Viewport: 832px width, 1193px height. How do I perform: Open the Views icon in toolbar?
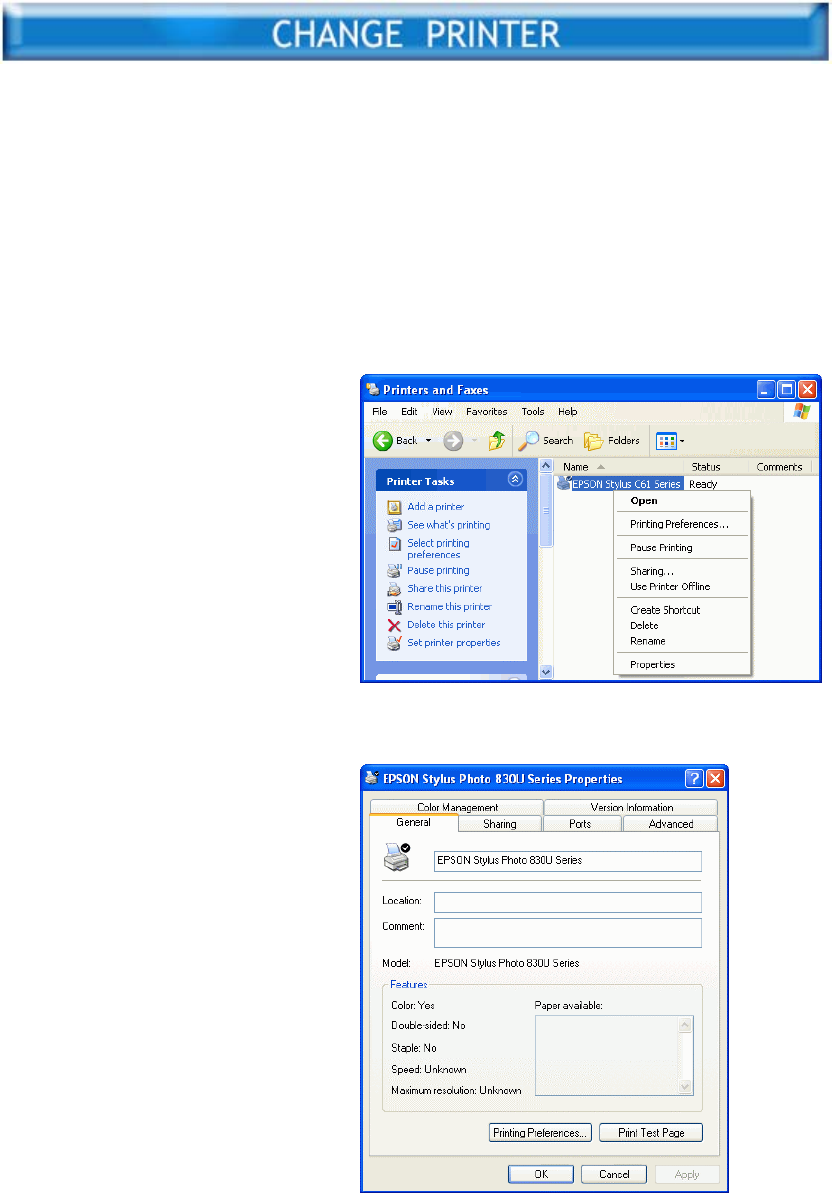pos(666,441)
